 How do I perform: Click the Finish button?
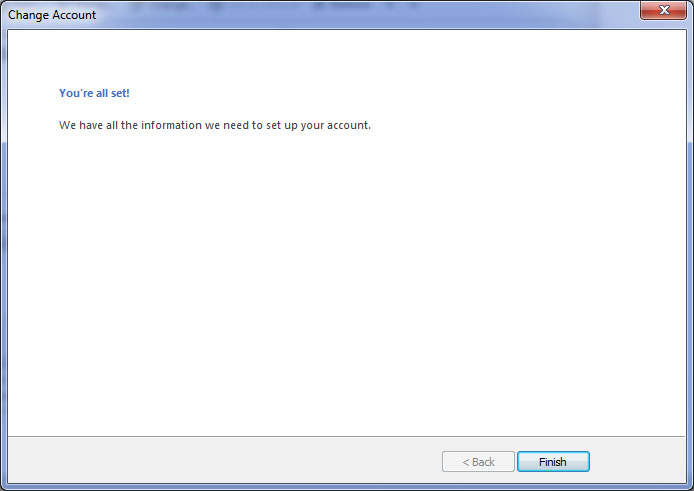click(553, 462)
